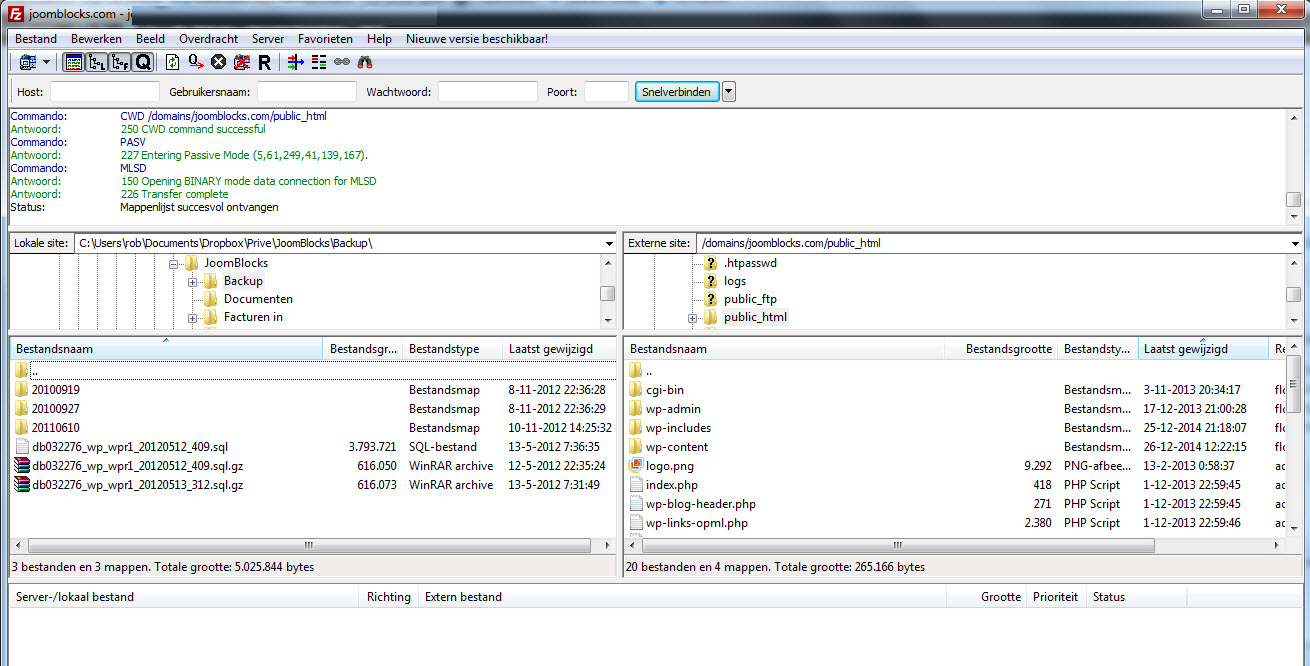Viewport: 1310px width, 666px height.
Task: Open the Bestand menu
Action: pos(36,39)
